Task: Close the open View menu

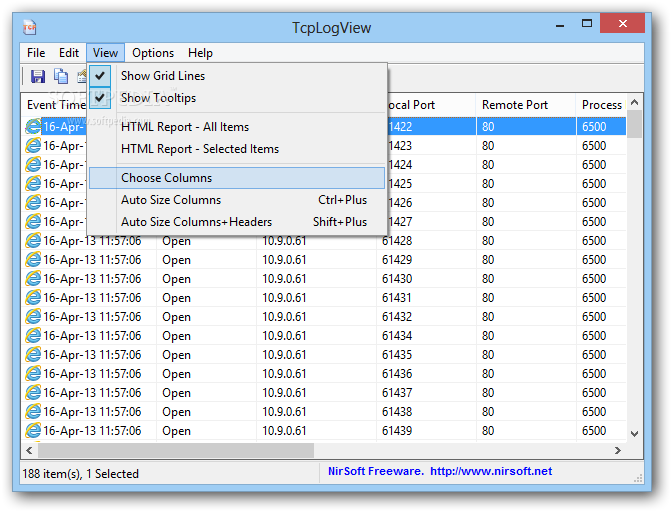Action: click(x=105, y=53)
